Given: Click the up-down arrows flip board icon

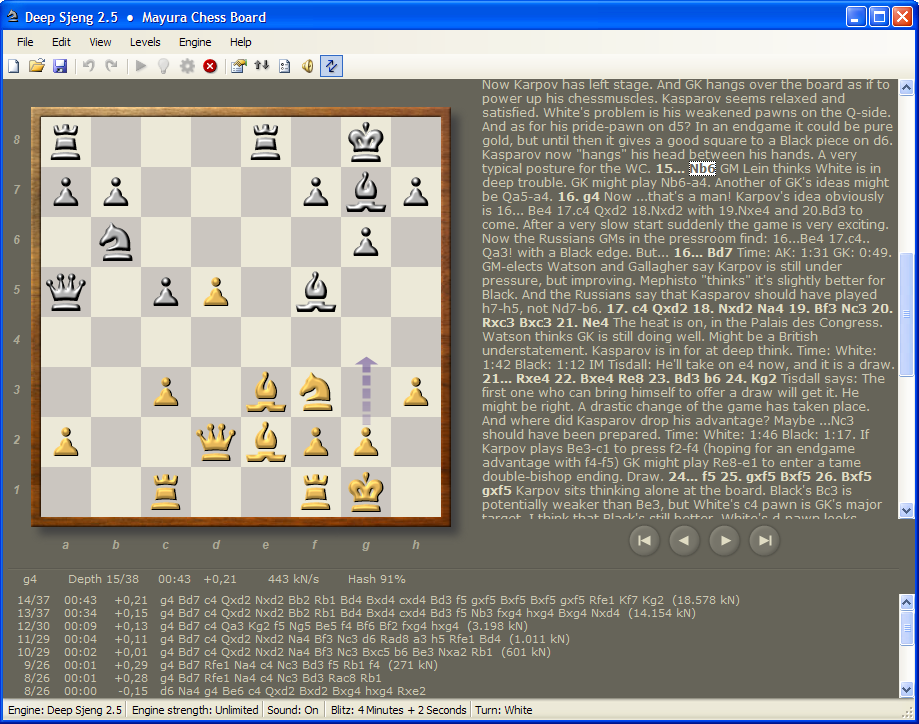Looking at the screenshot, I should [262, 66].
